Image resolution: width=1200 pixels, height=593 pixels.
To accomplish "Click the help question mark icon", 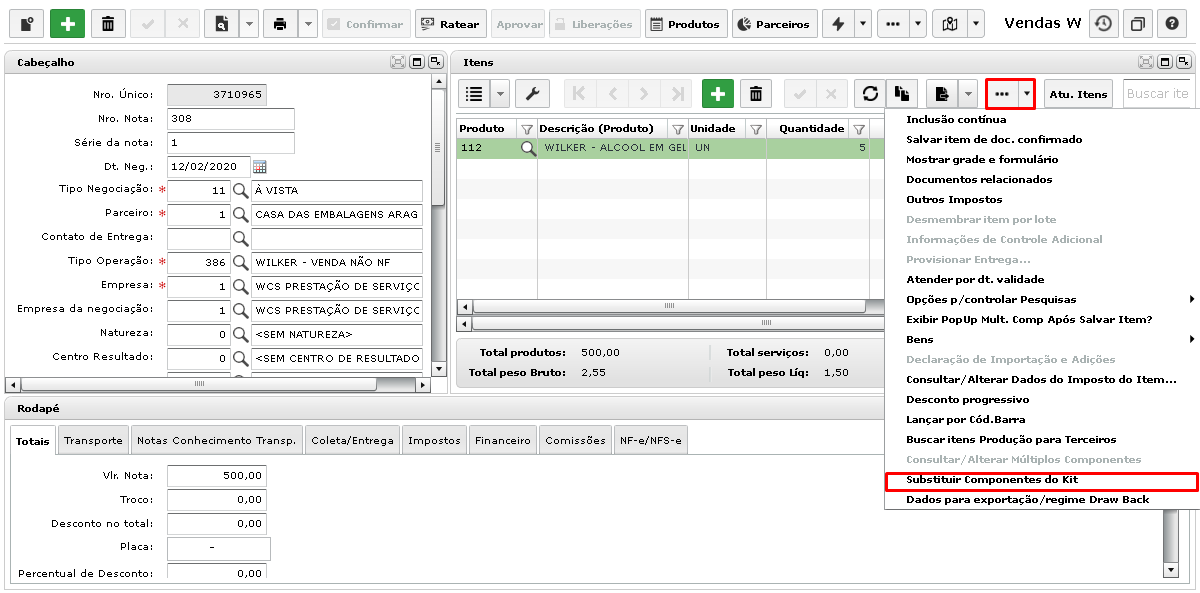I will pyautogui.click(x=1171, y=24).
